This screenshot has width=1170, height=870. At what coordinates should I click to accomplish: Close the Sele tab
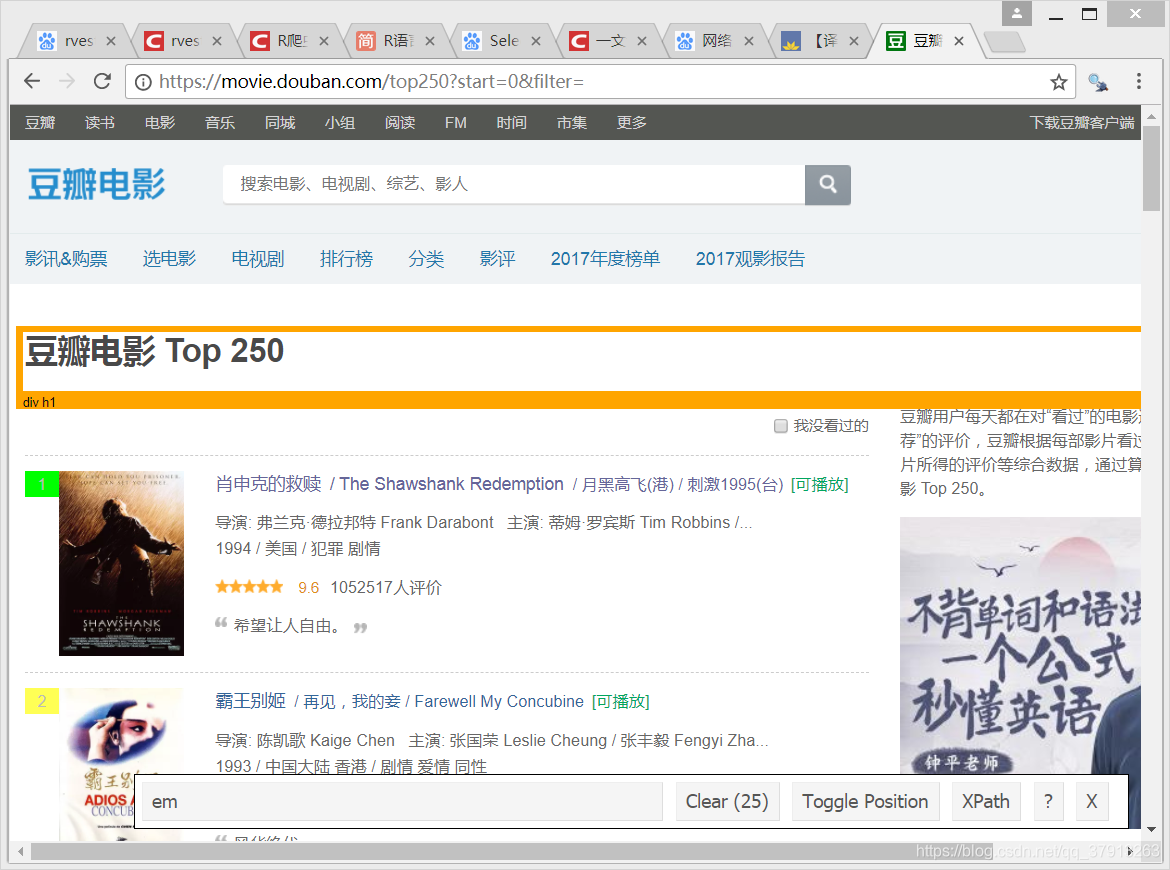pos(536,41)
